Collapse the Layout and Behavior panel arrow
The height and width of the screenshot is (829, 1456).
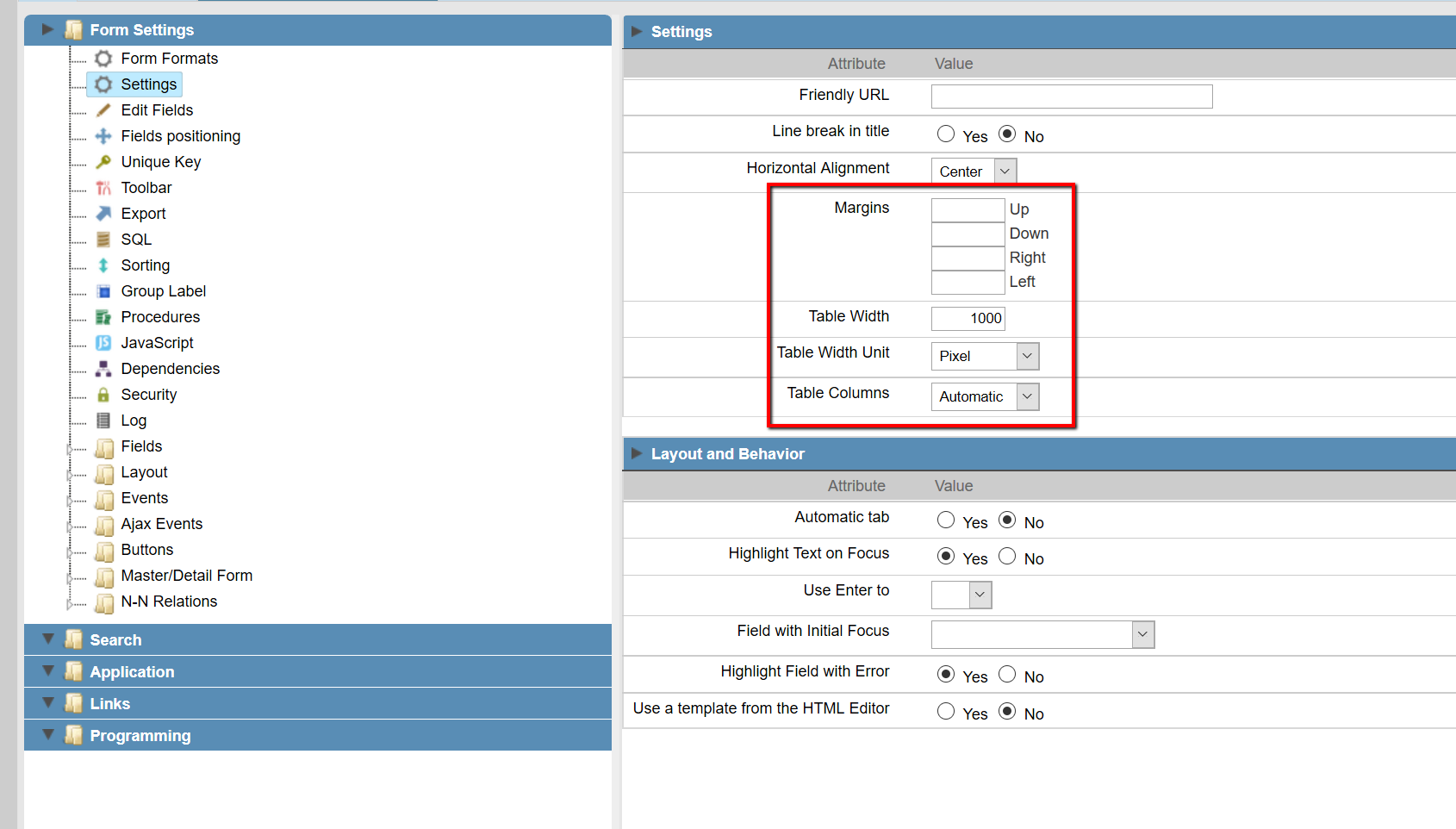637,454
